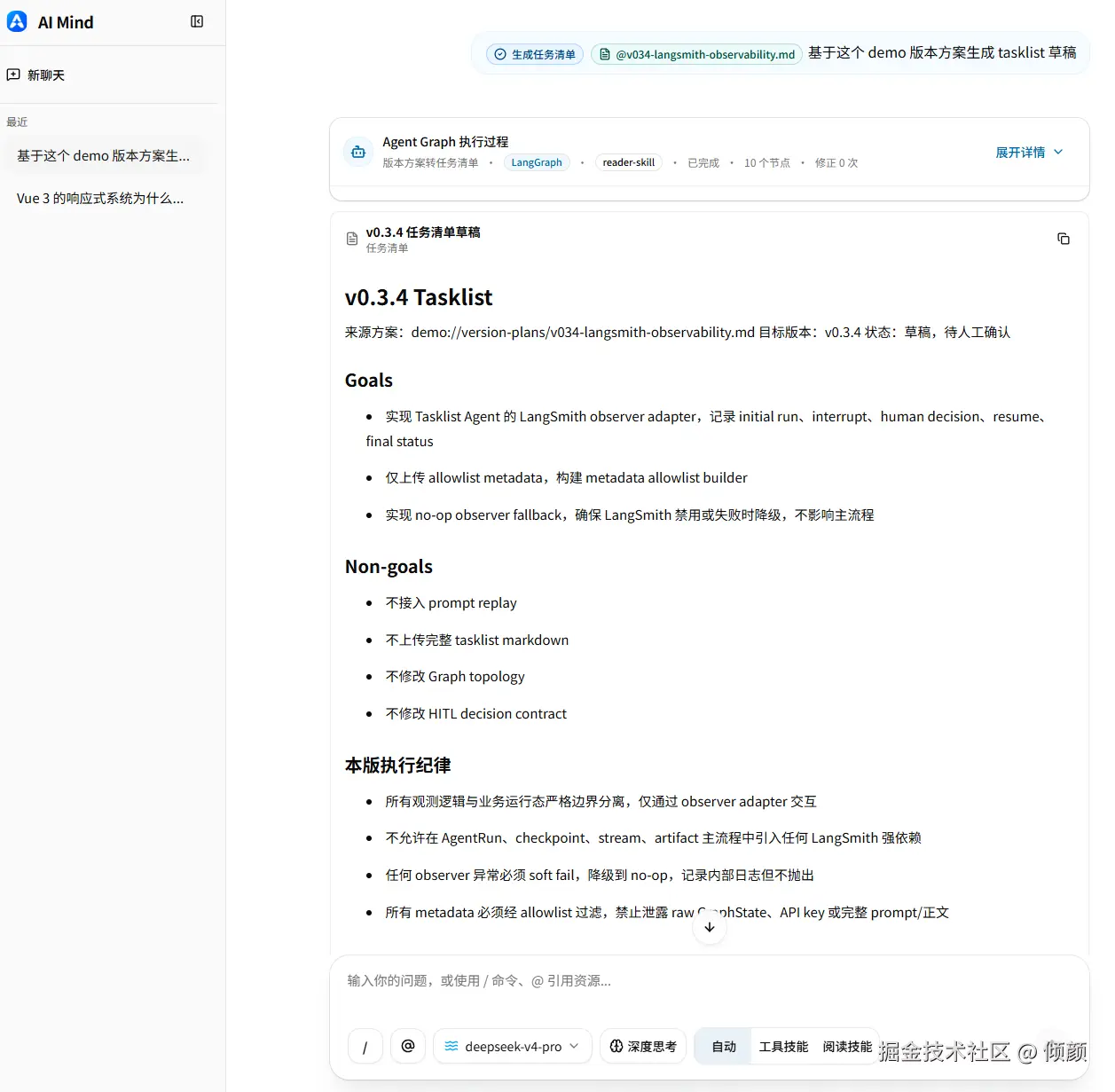The height and width of the screenshot is (1092, 1115).
Task: Click the LangGraph tag
Action: (x=537, y=162)
